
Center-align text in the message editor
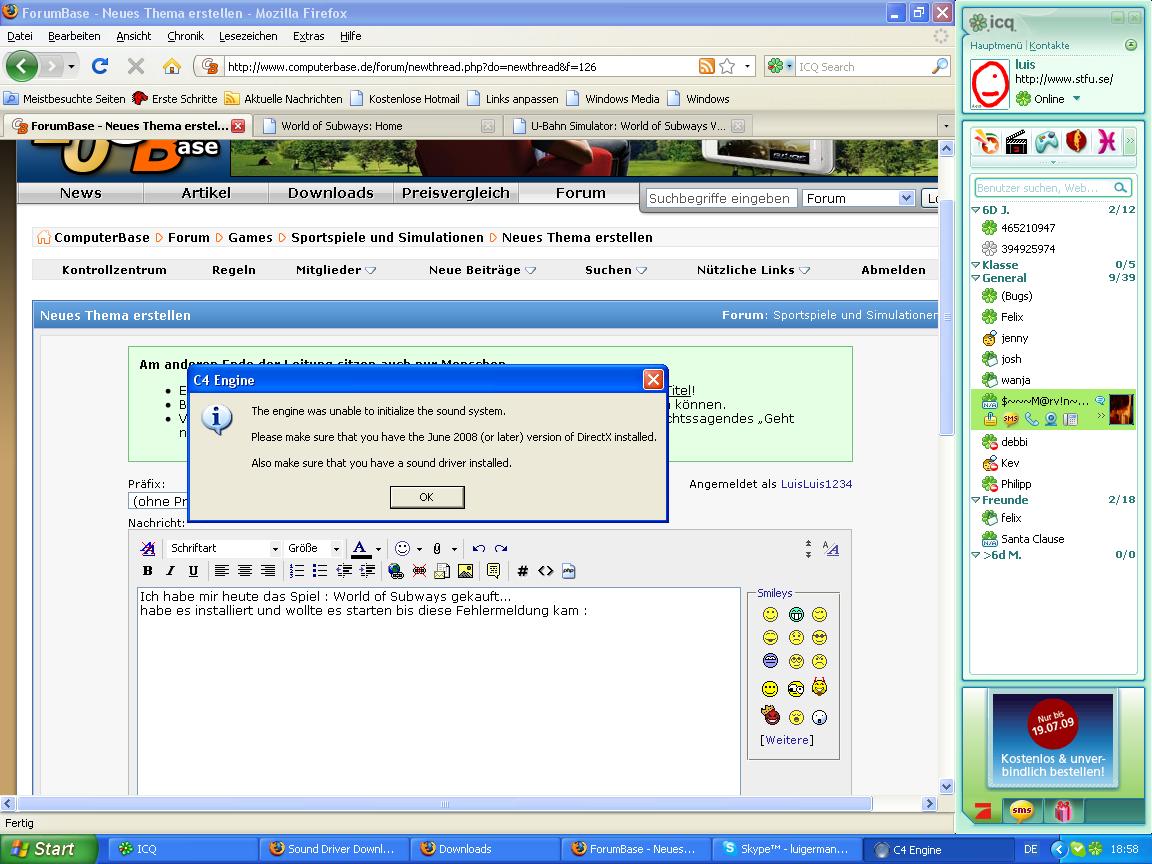coord(245,571)
